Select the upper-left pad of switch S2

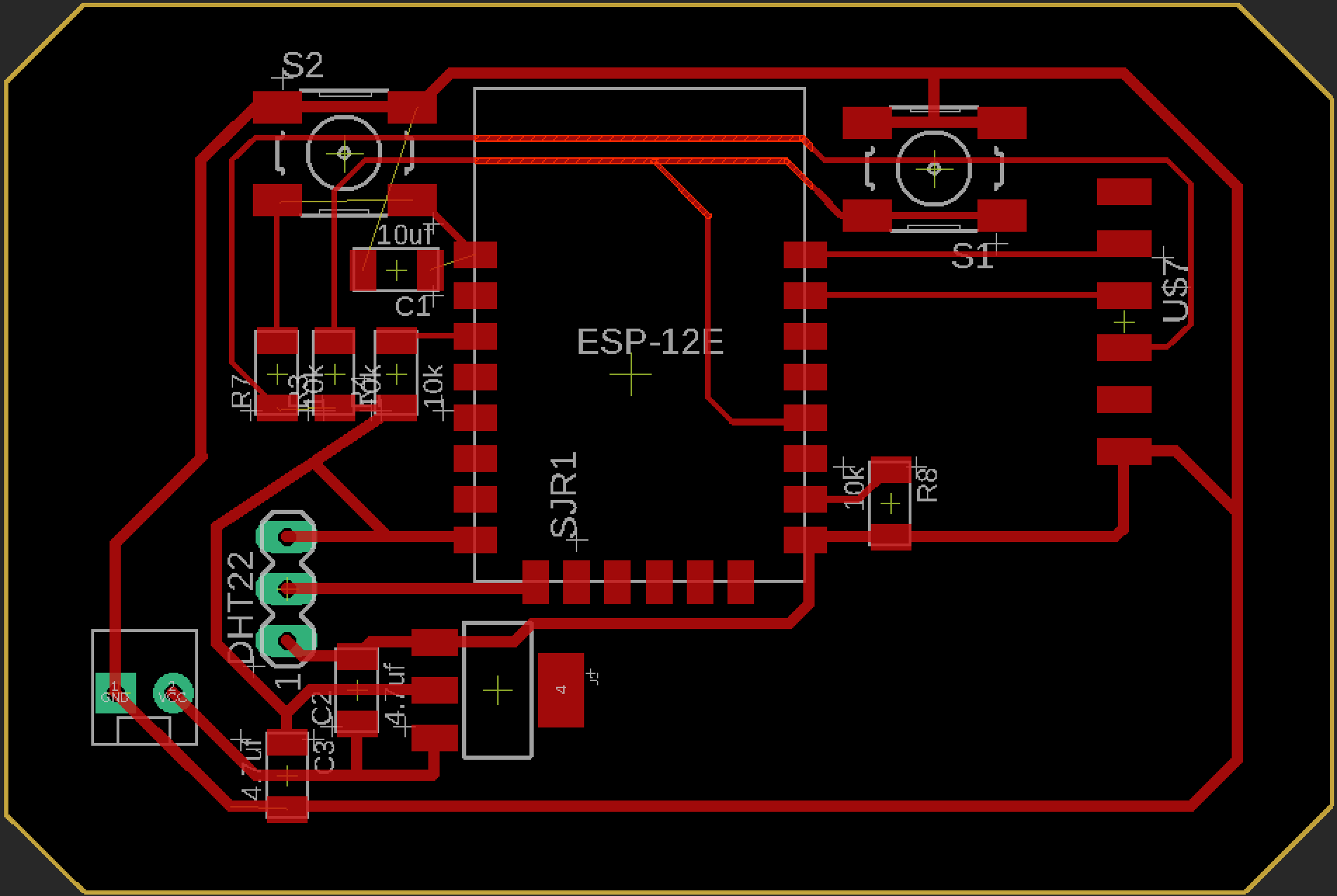277,107
